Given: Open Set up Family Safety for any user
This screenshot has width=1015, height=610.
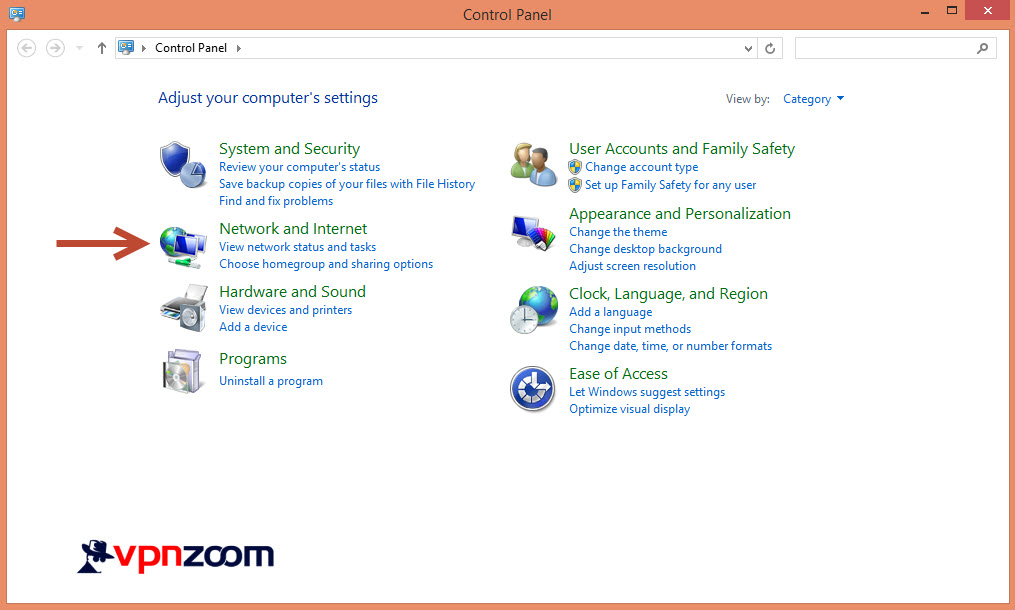Looking at the screenshot, I should [671, 185].
